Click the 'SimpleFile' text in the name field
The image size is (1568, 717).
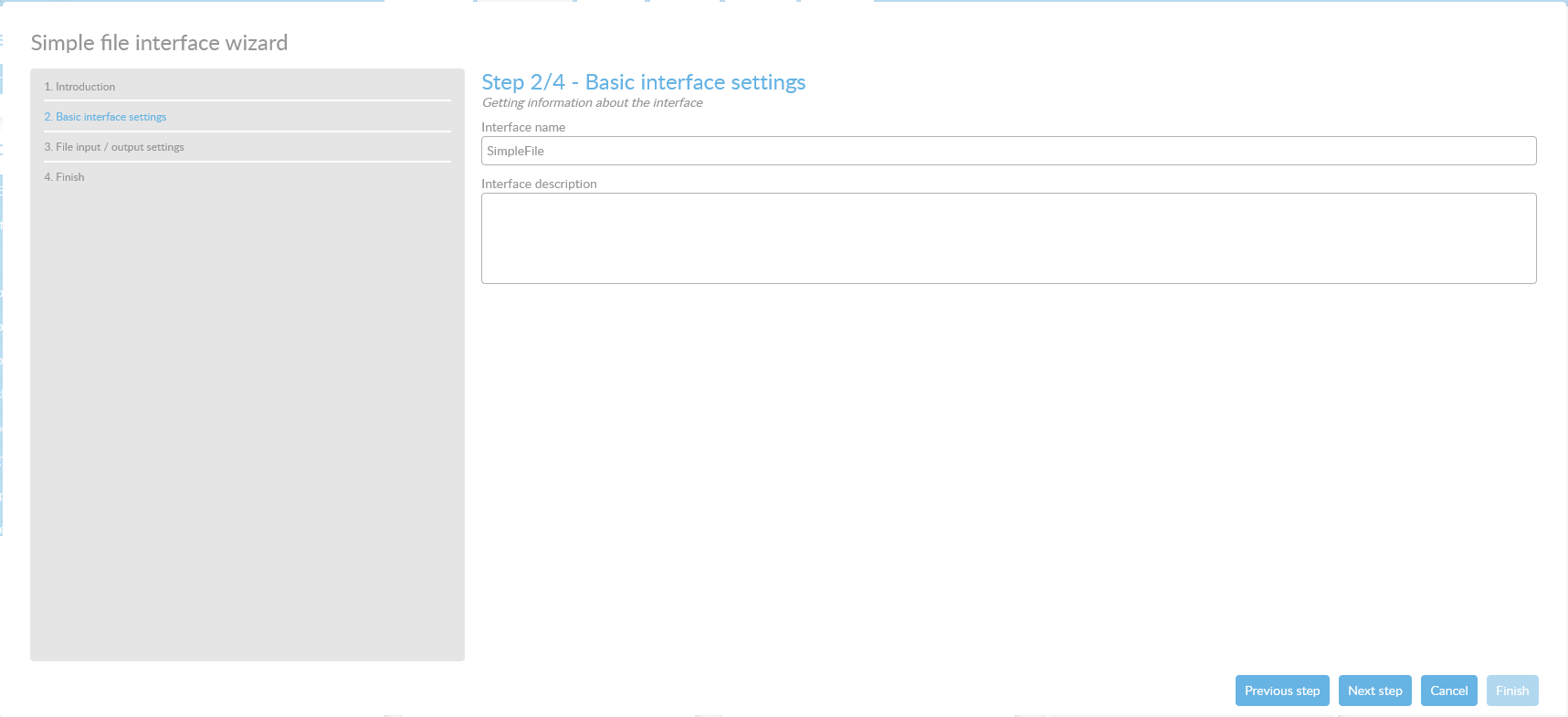click(x=515, y=151)
